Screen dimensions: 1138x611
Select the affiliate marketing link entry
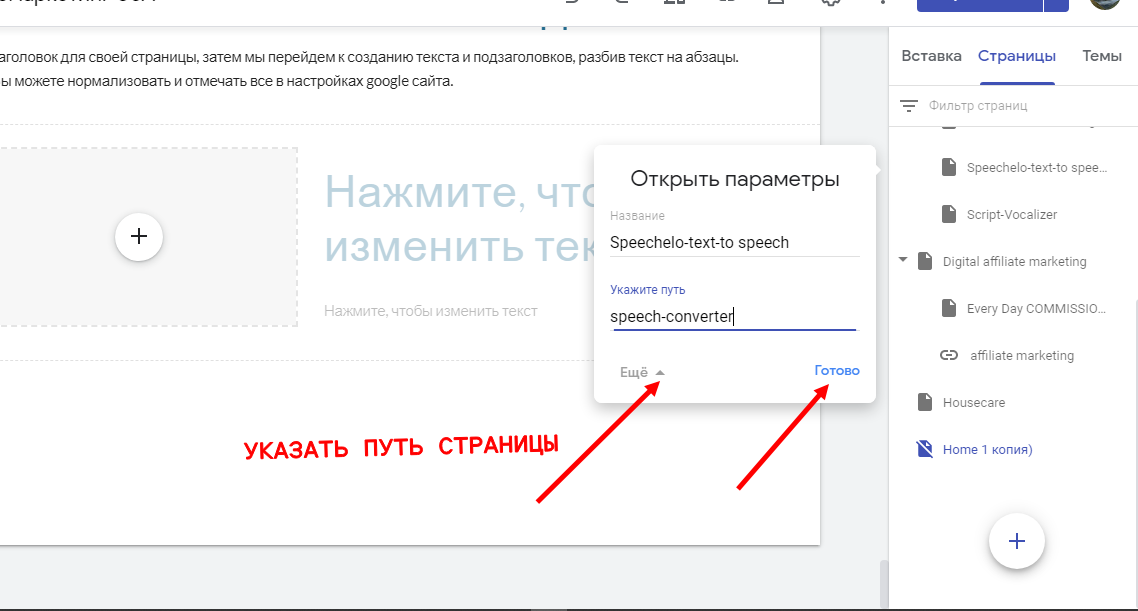click(x=1022, y=356)
